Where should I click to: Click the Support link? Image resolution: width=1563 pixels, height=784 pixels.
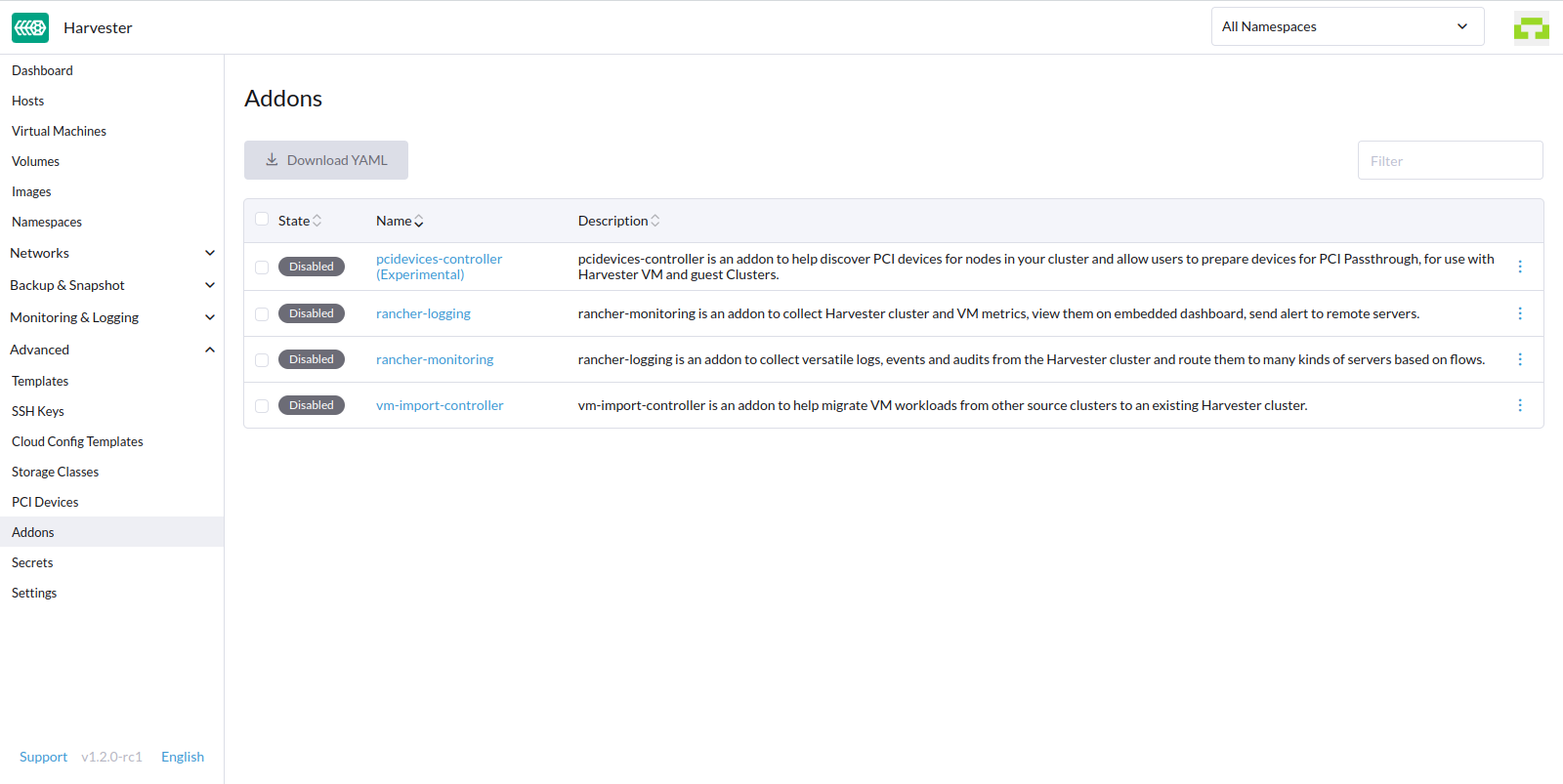tap(43, 757)
